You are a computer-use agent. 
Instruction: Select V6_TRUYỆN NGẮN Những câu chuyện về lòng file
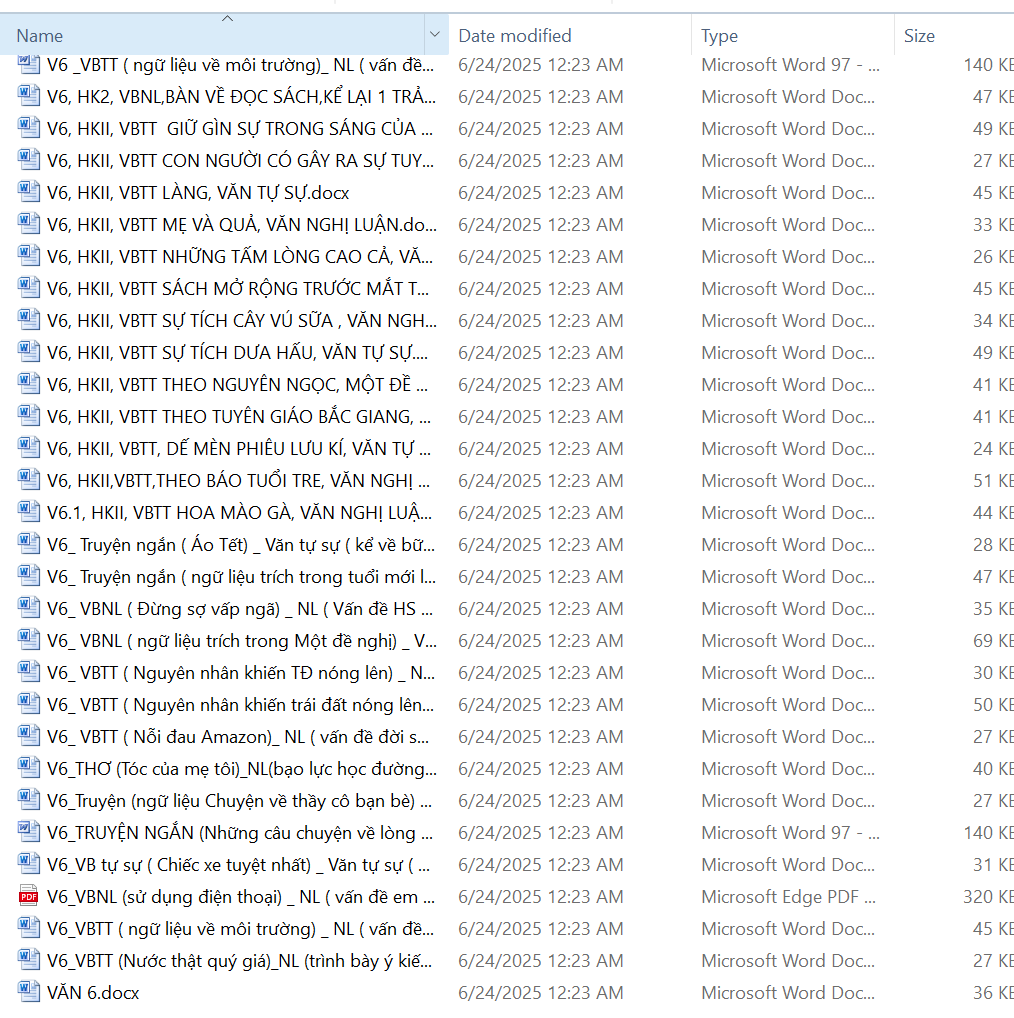(239, 833)
